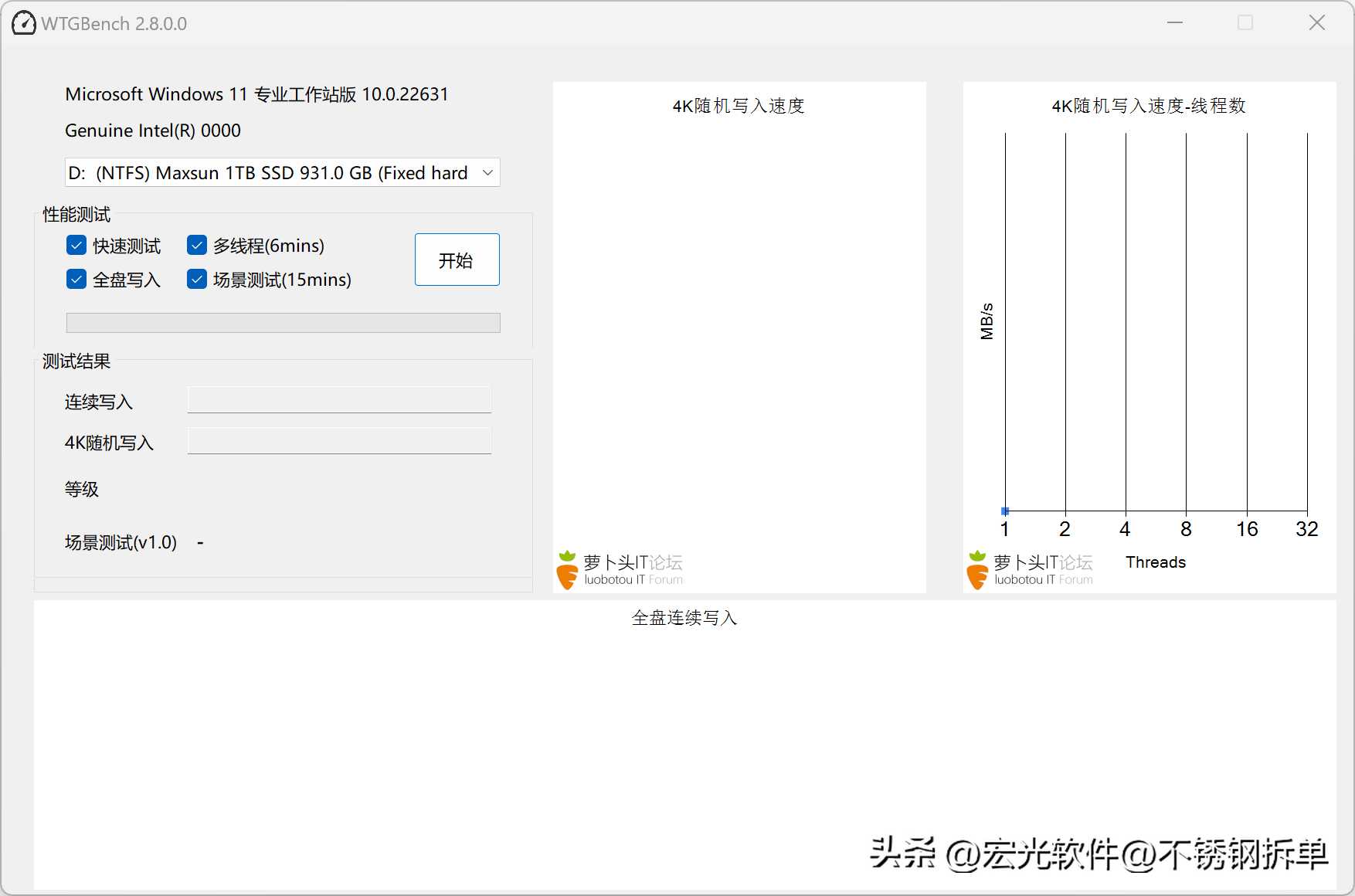The width and height of the screenshot is (1355, 896).
Task: Click the MB/s axis label
Action: coord(987,321)
